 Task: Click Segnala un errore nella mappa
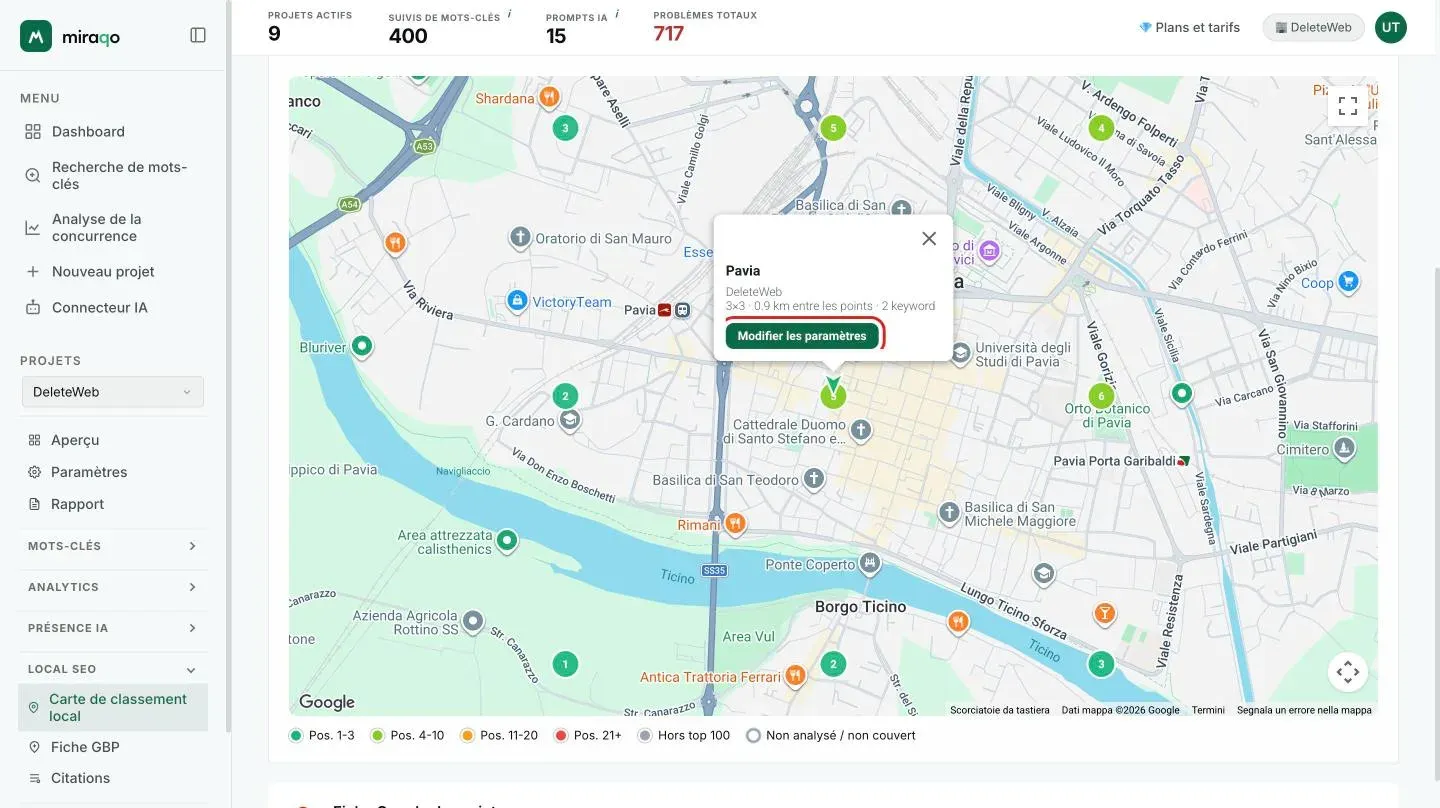[x=1304, y=710]
